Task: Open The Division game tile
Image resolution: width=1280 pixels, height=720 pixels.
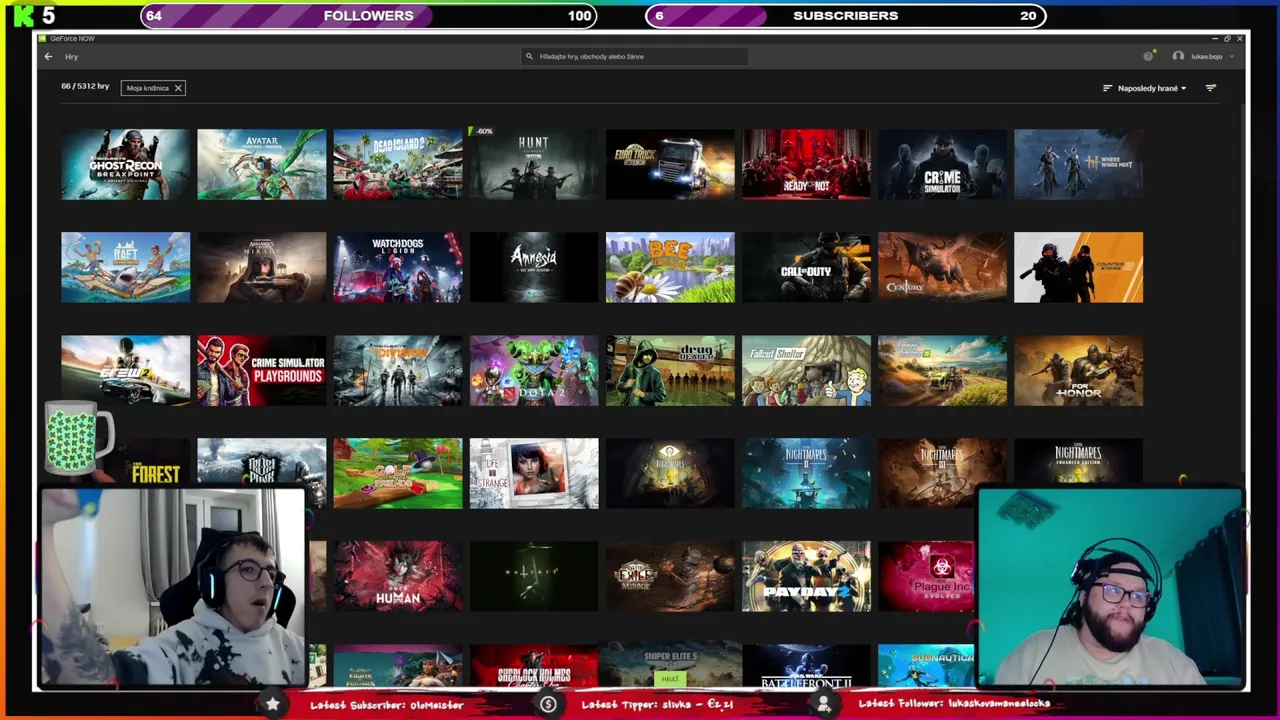Action: coord(398,370)
